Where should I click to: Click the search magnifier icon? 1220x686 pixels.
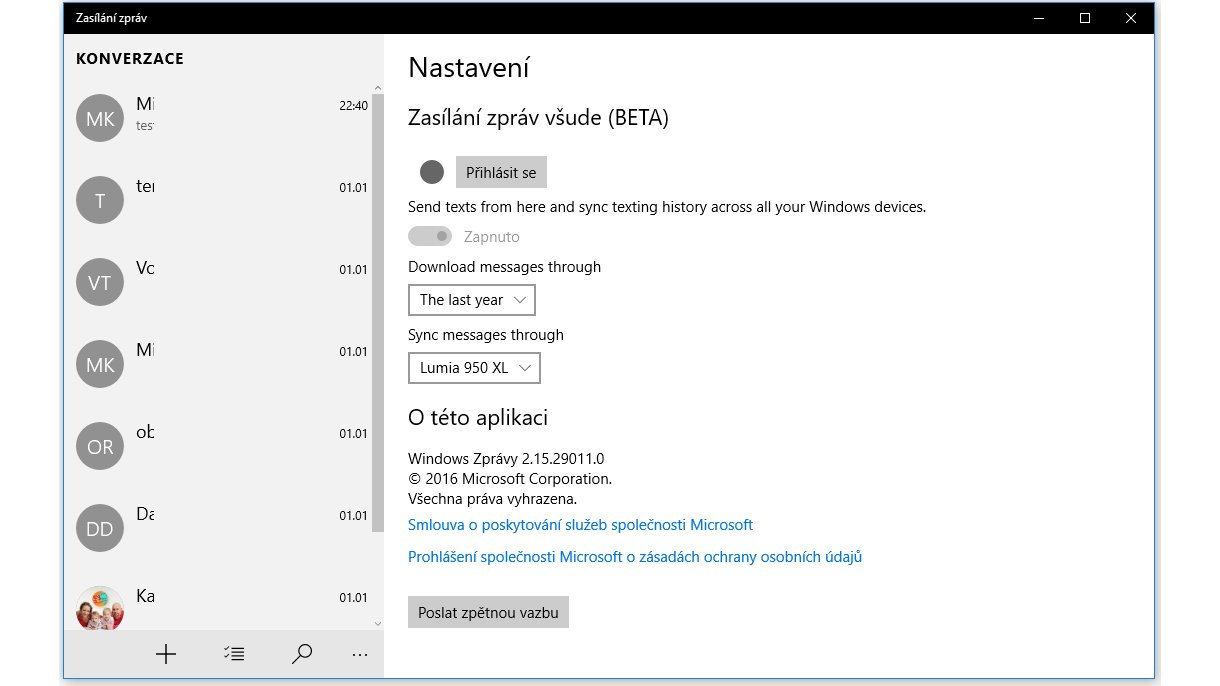[x=302, y=654]
